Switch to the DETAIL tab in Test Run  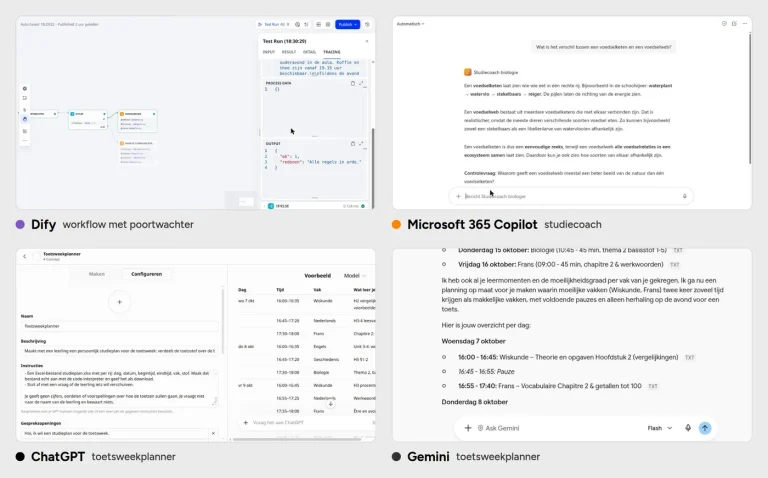click(310, 52)
